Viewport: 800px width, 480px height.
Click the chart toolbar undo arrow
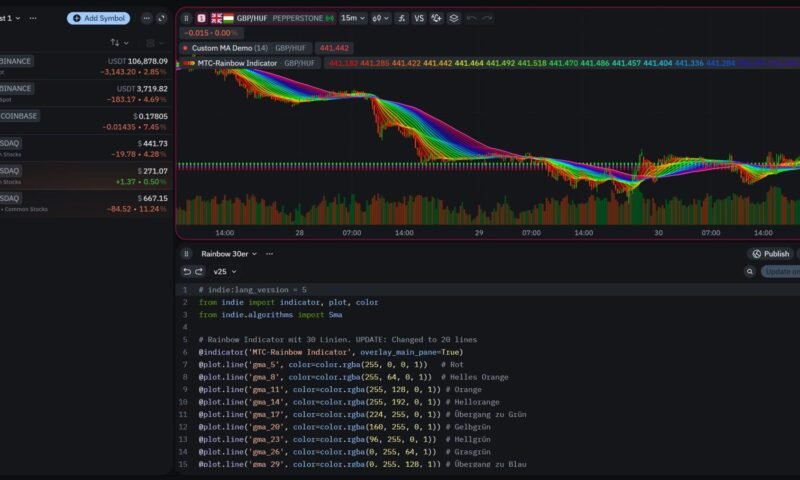click(x=471, y=18)
